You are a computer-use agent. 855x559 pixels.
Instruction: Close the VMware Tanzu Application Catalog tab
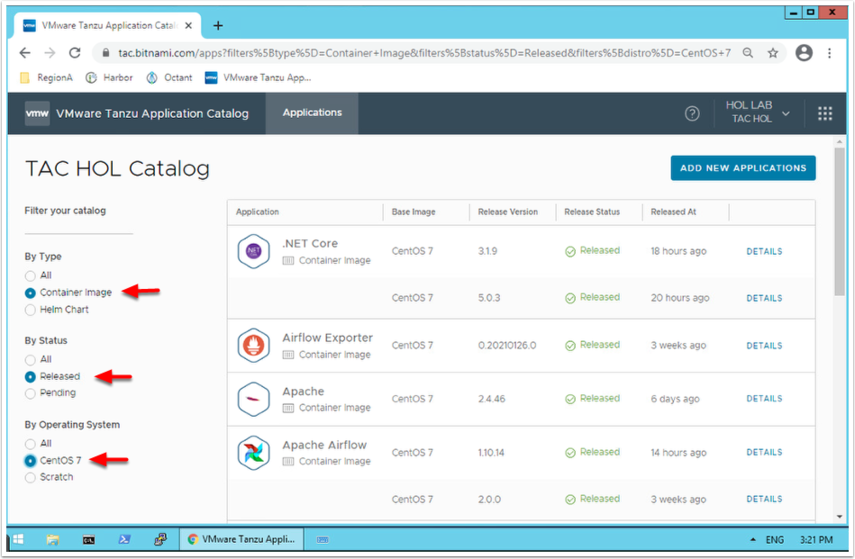tap(188, 26)
